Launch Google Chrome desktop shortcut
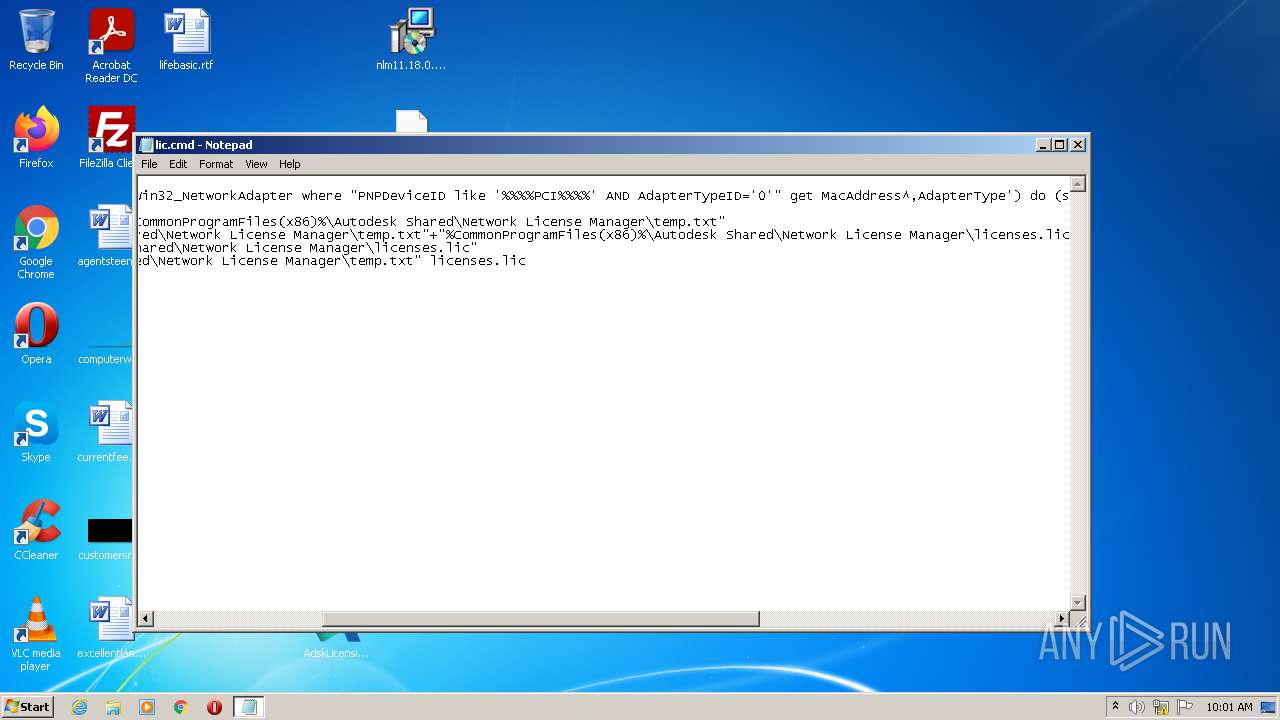This screenshot has height=720, width=1280. click(36, 242)
